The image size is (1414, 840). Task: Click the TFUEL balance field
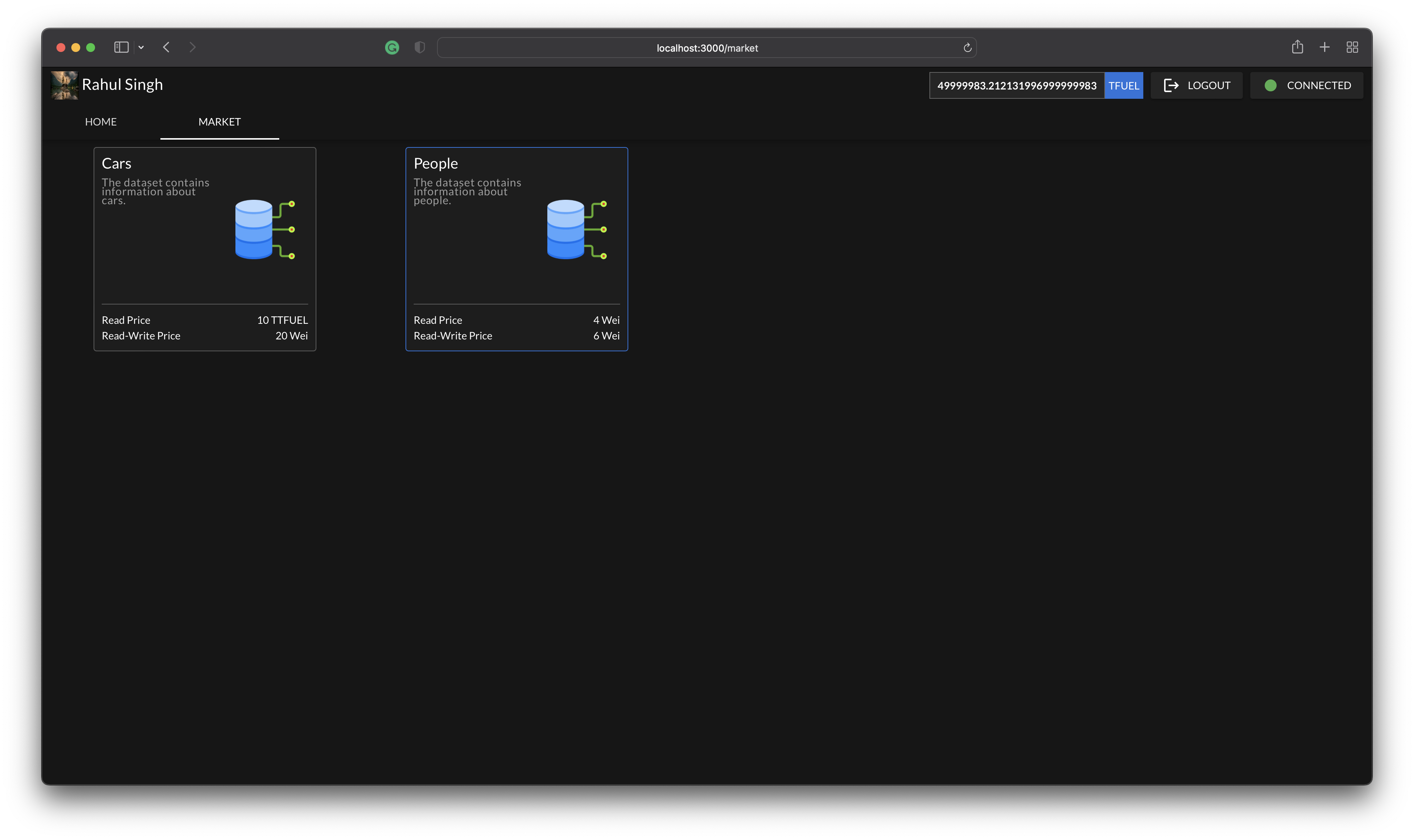pyautogui.click(x=1016, y=85)
